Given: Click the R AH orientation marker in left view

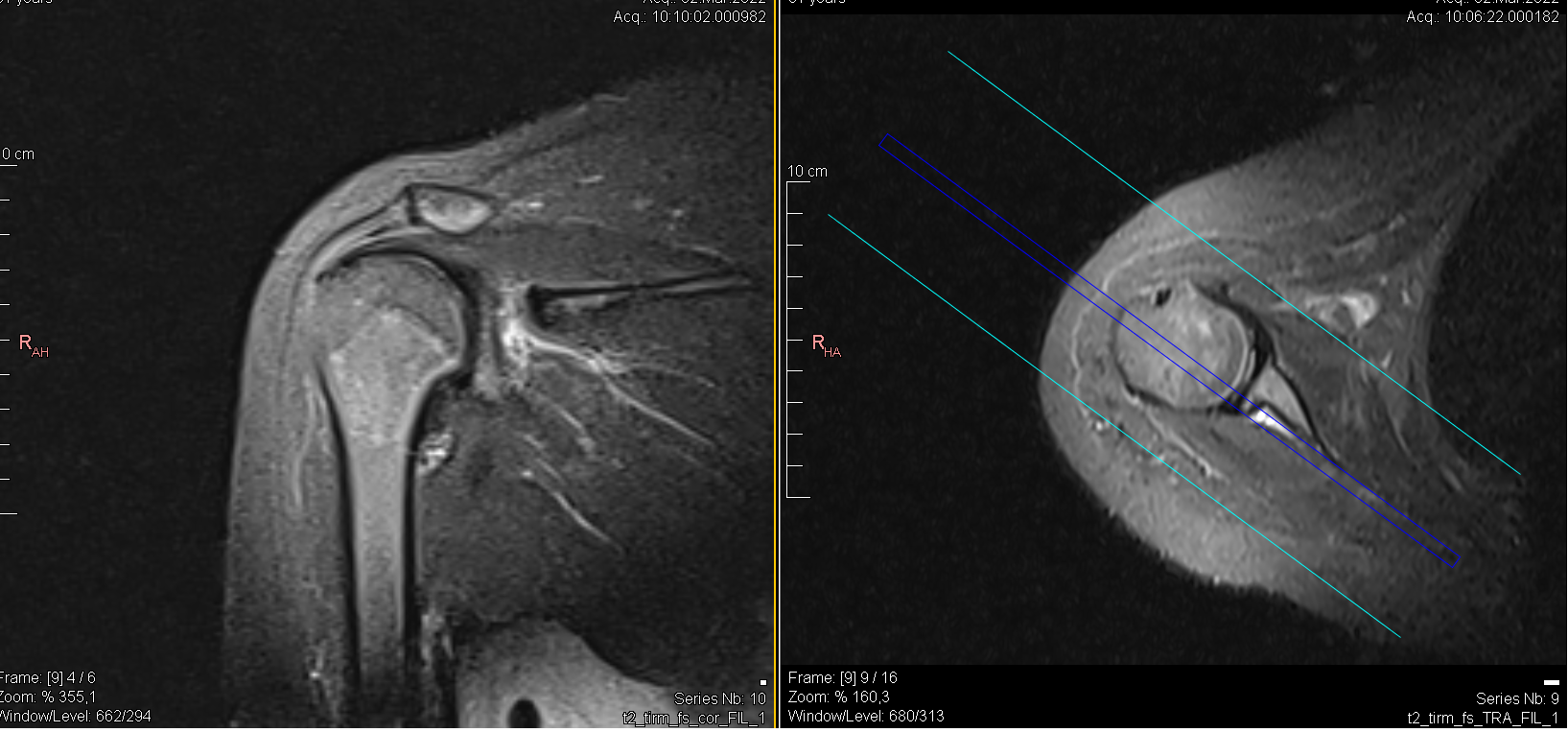Looking at the screenshot, I should pyautogui.click(x=33, y=345).
